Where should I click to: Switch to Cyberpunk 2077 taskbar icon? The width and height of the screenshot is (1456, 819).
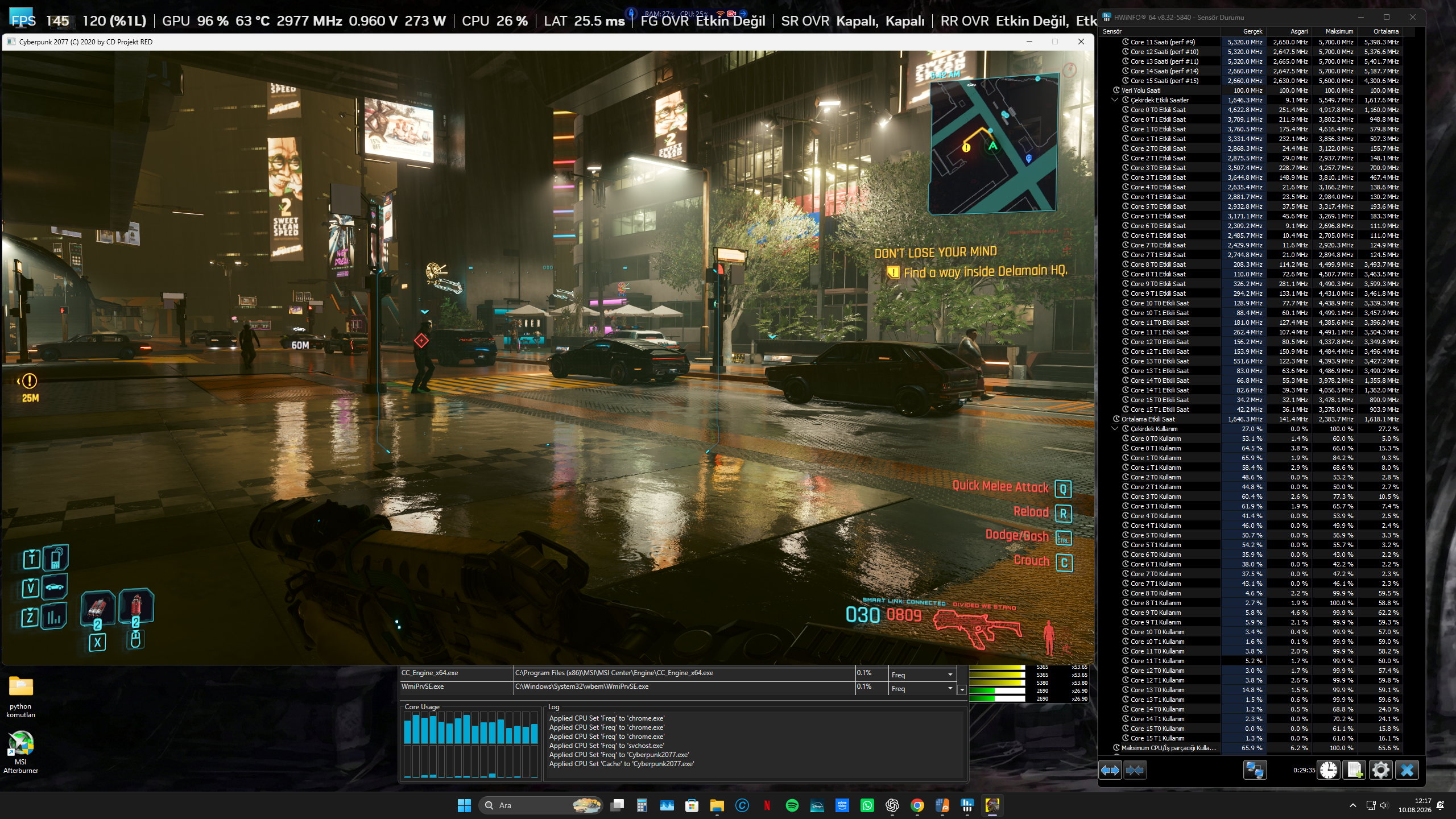point(992,805)
